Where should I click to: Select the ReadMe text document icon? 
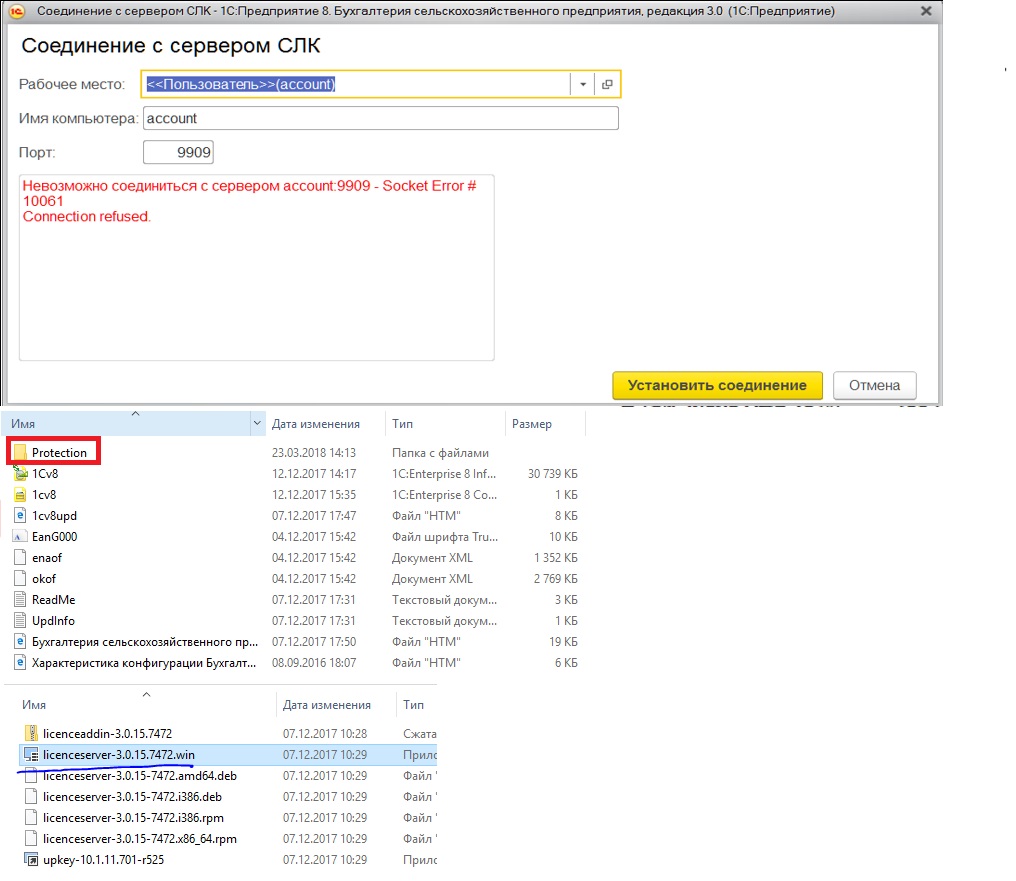click(20, 600)
